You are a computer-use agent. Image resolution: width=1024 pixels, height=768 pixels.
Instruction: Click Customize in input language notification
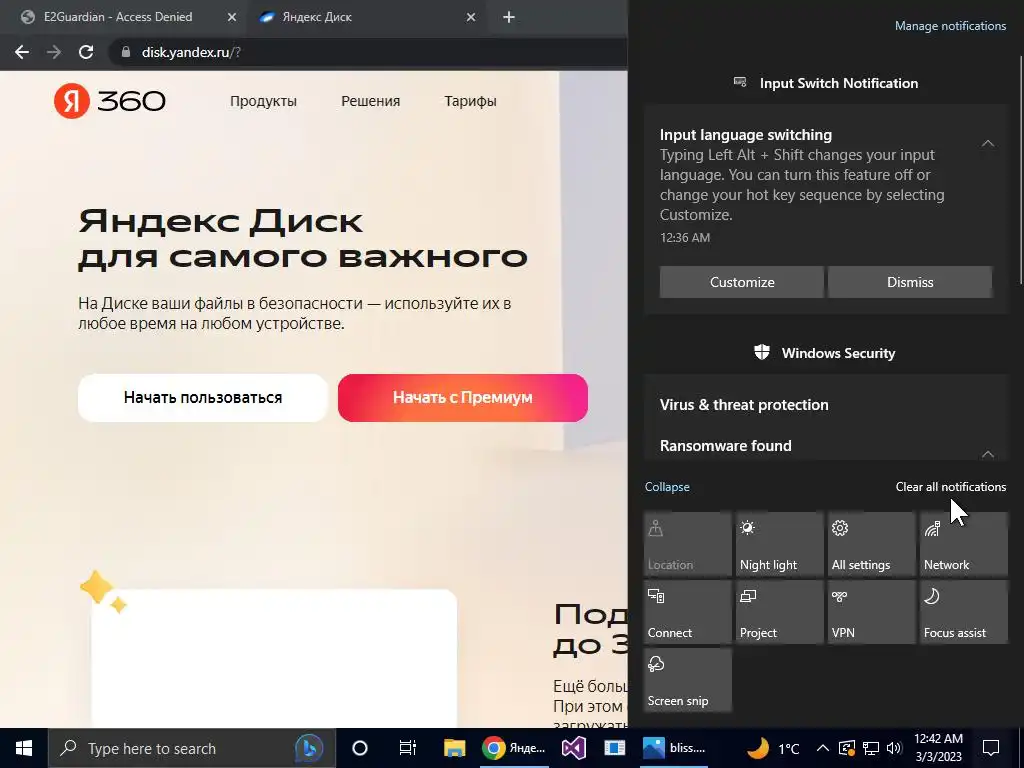tap(742, 282)
